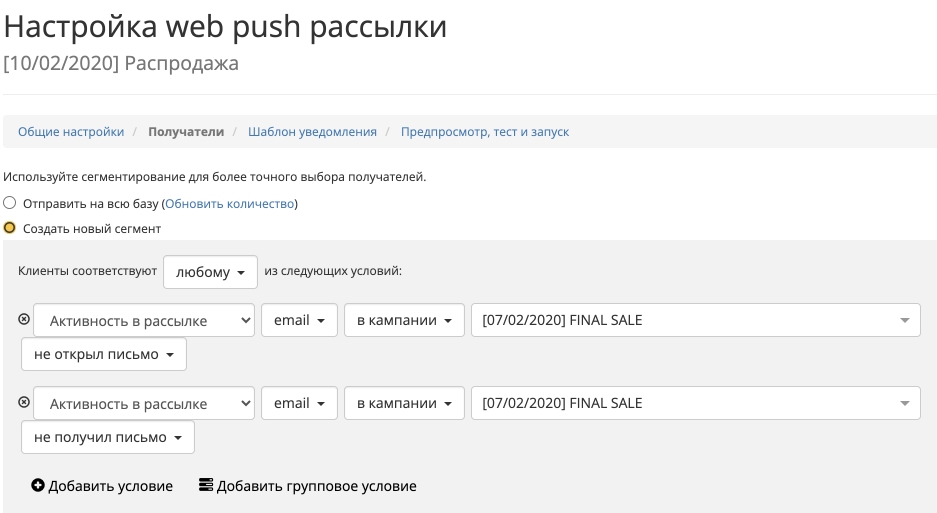This screenshot has width=937, height=513.
Task: Open the second Активность в рассылке dropdown
Action: click(x=144, y=404)
